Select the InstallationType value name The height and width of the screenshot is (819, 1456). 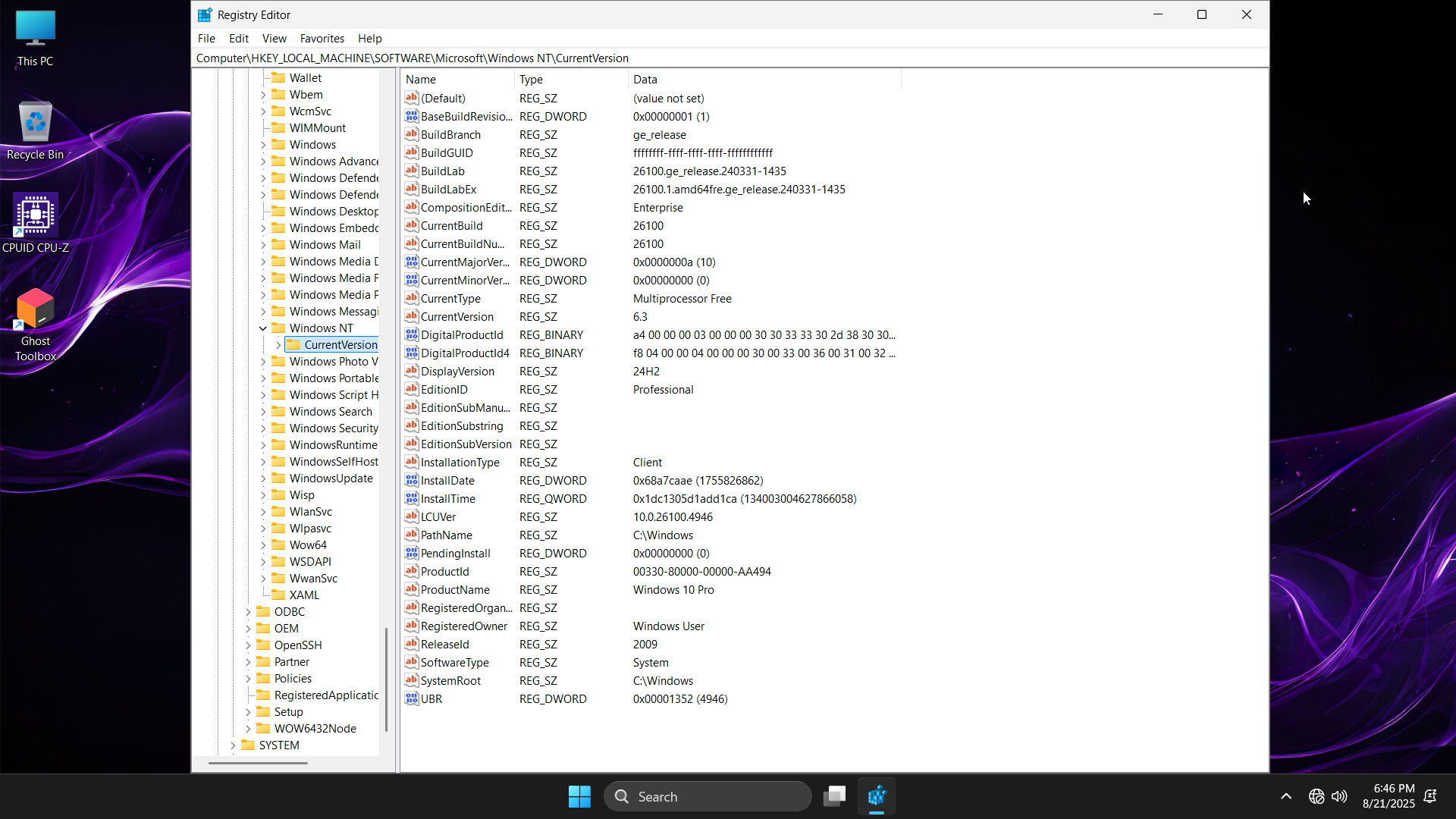460,462
